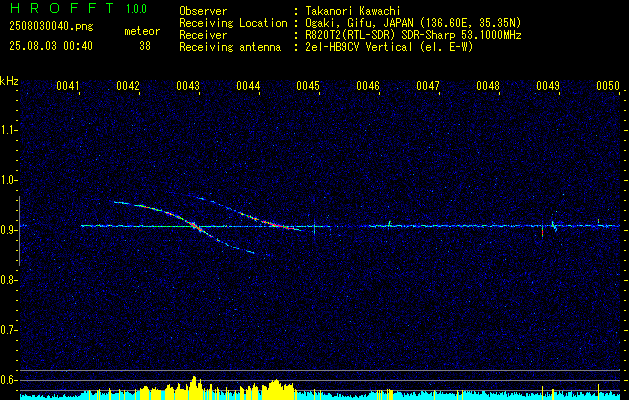Click the 0.6 kHz axis label
This screenshot has height=400, width=629.
coord(8,380)
